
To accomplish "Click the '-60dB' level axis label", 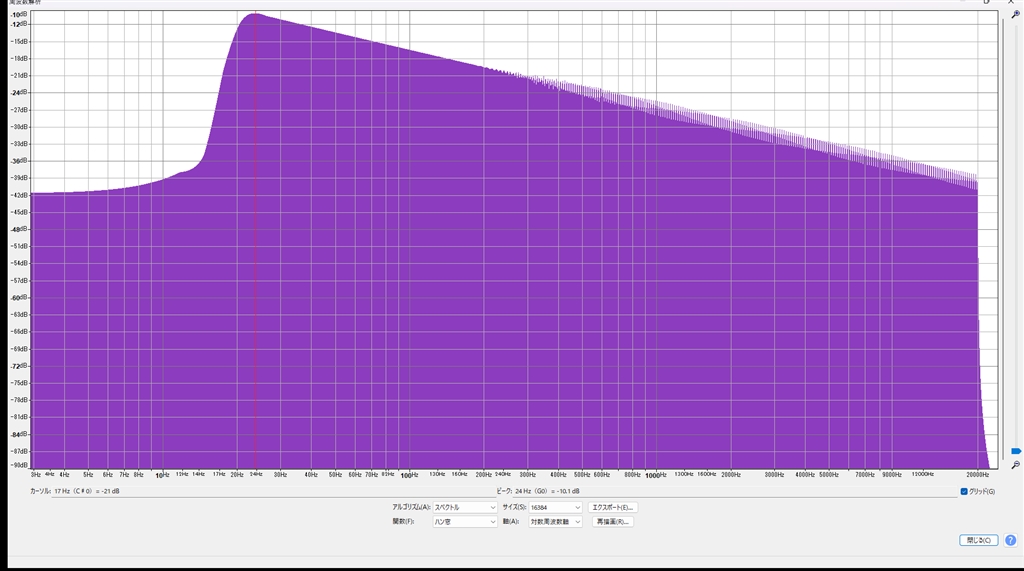I will [x=20, y=297].
